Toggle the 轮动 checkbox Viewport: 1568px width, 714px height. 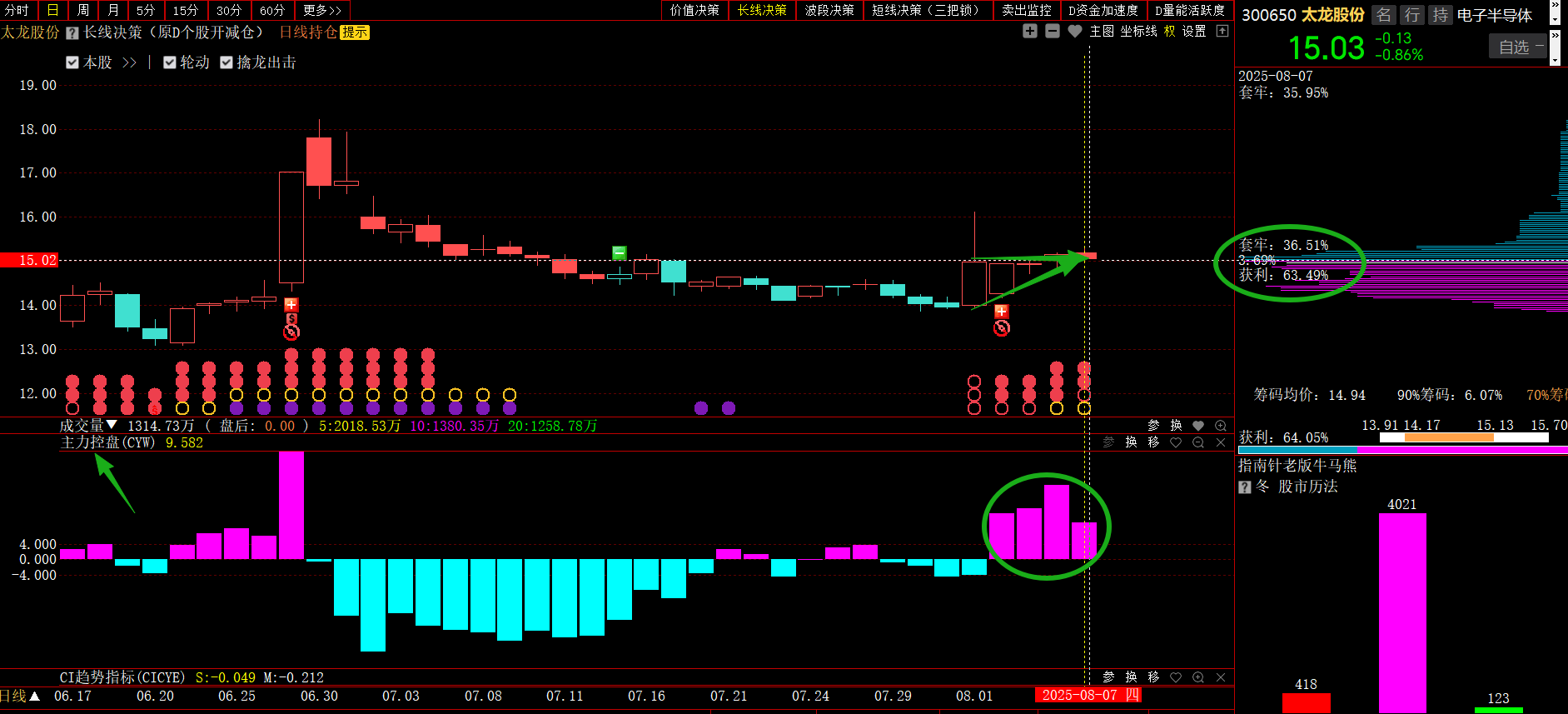click(x=170, y=62)
